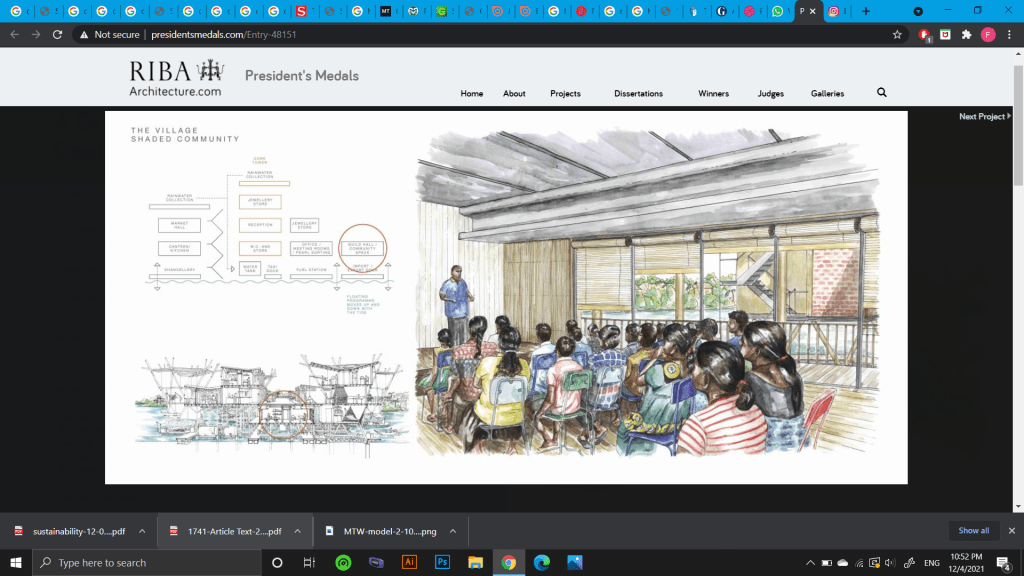Expand options for 1741-Article Text PDF download

click(298, 531)
